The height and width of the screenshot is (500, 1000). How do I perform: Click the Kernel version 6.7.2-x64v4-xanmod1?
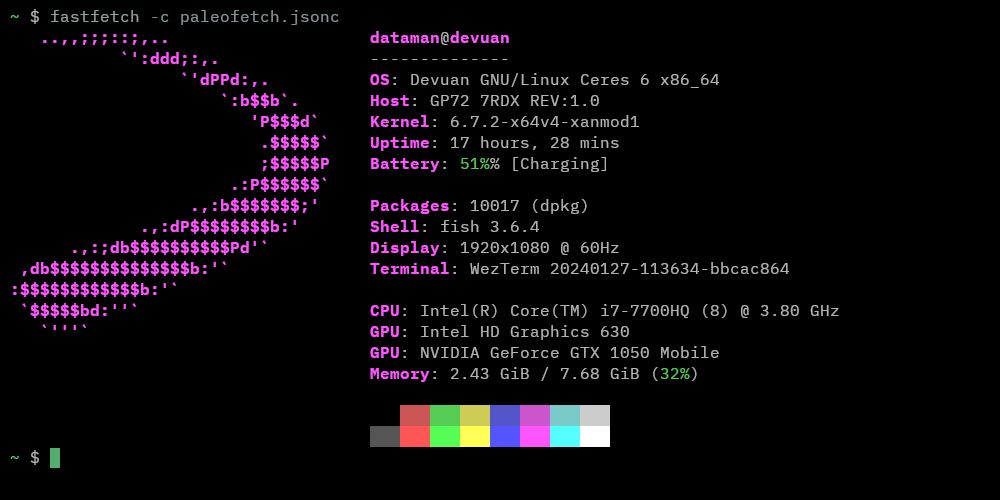coord(544,122)
